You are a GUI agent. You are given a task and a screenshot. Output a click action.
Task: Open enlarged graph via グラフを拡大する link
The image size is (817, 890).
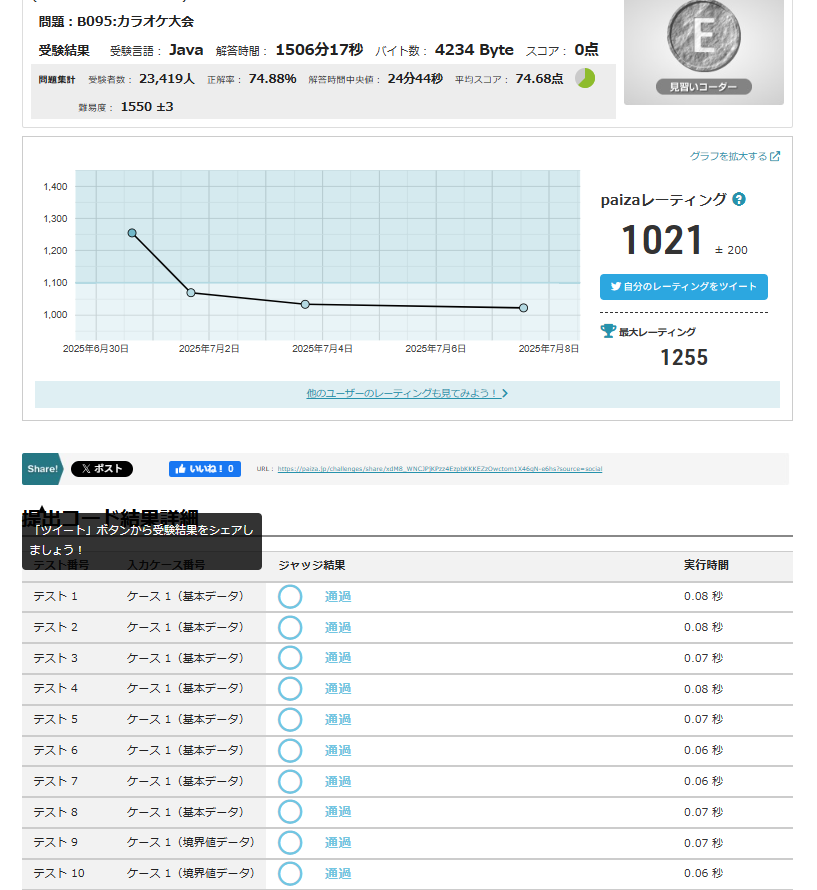coord(734,156)
